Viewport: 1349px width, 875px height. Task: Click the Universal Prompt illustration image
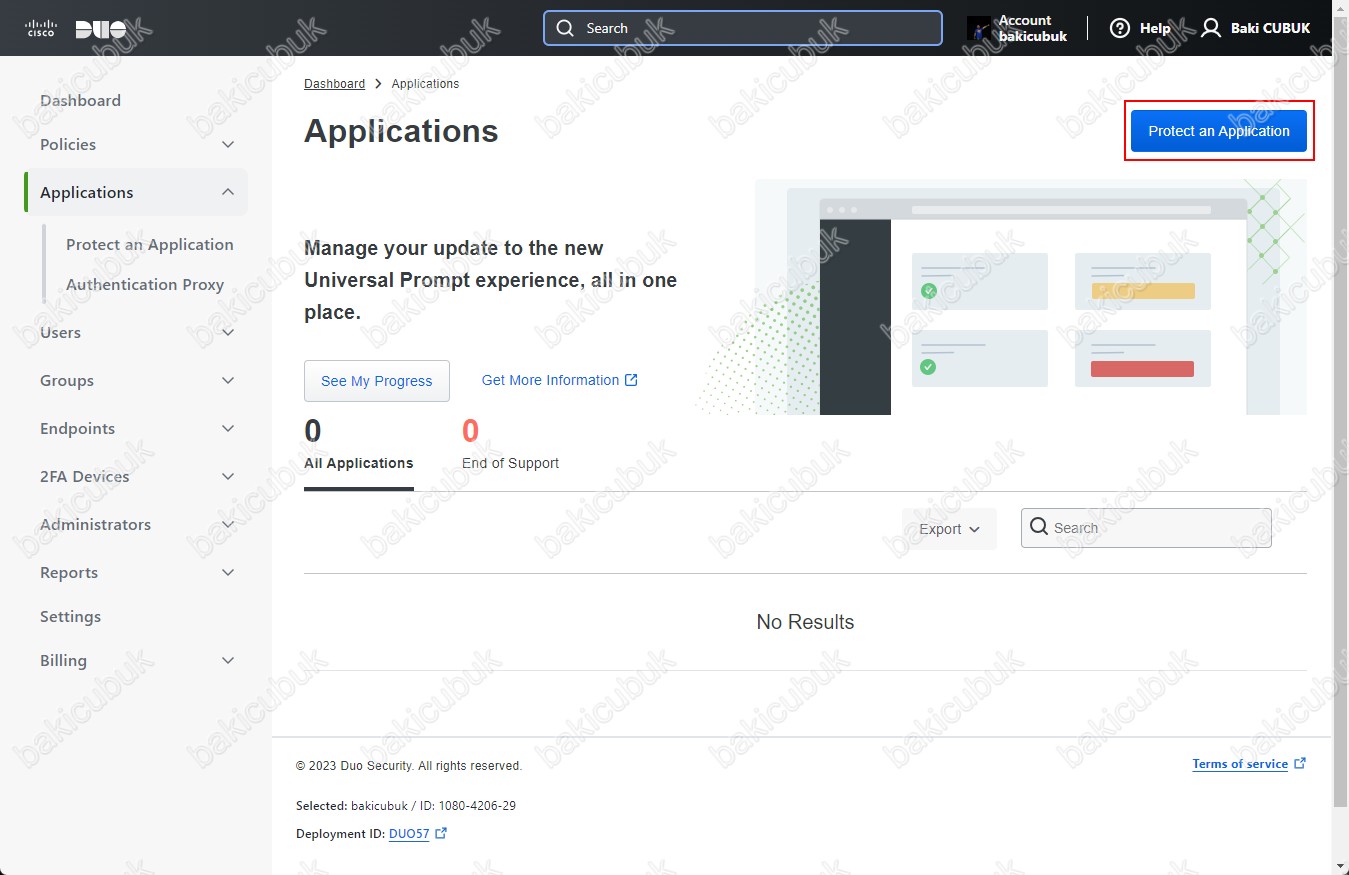(1000, 297)
